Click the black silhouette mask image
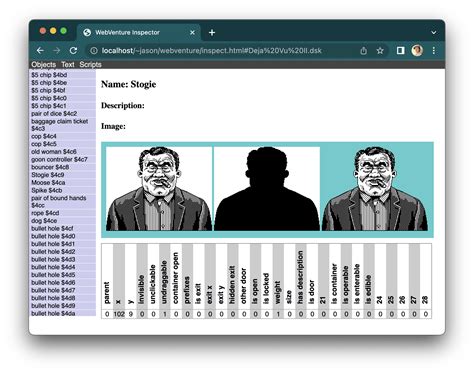The image size is (474, 373). pos(267,189)
